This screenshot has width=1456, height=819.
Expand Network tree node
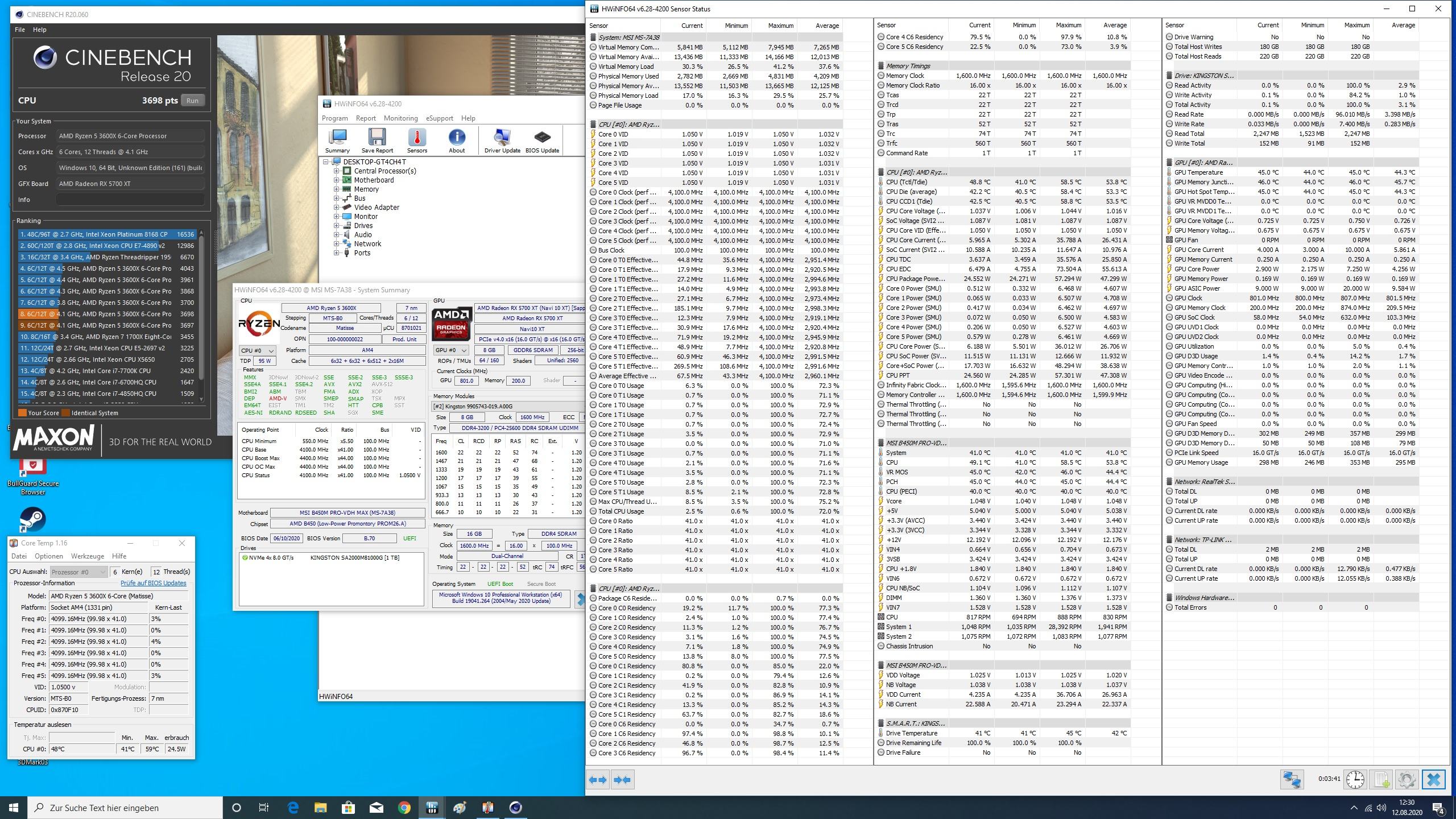pyautogui.click(x=336, y=244)
